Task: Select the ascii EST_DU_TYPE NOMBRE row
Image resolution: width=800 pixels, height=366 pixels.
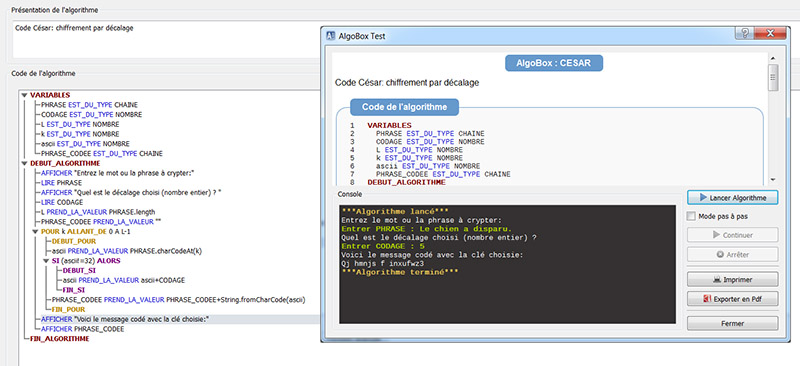Action: coord(85,143)
